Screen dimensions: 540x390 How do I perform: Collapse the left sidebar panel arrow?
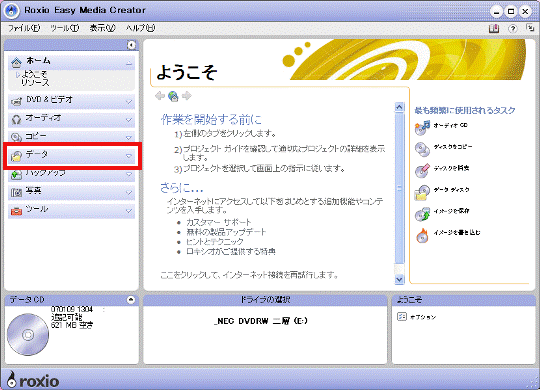click(x=131, y=45)
